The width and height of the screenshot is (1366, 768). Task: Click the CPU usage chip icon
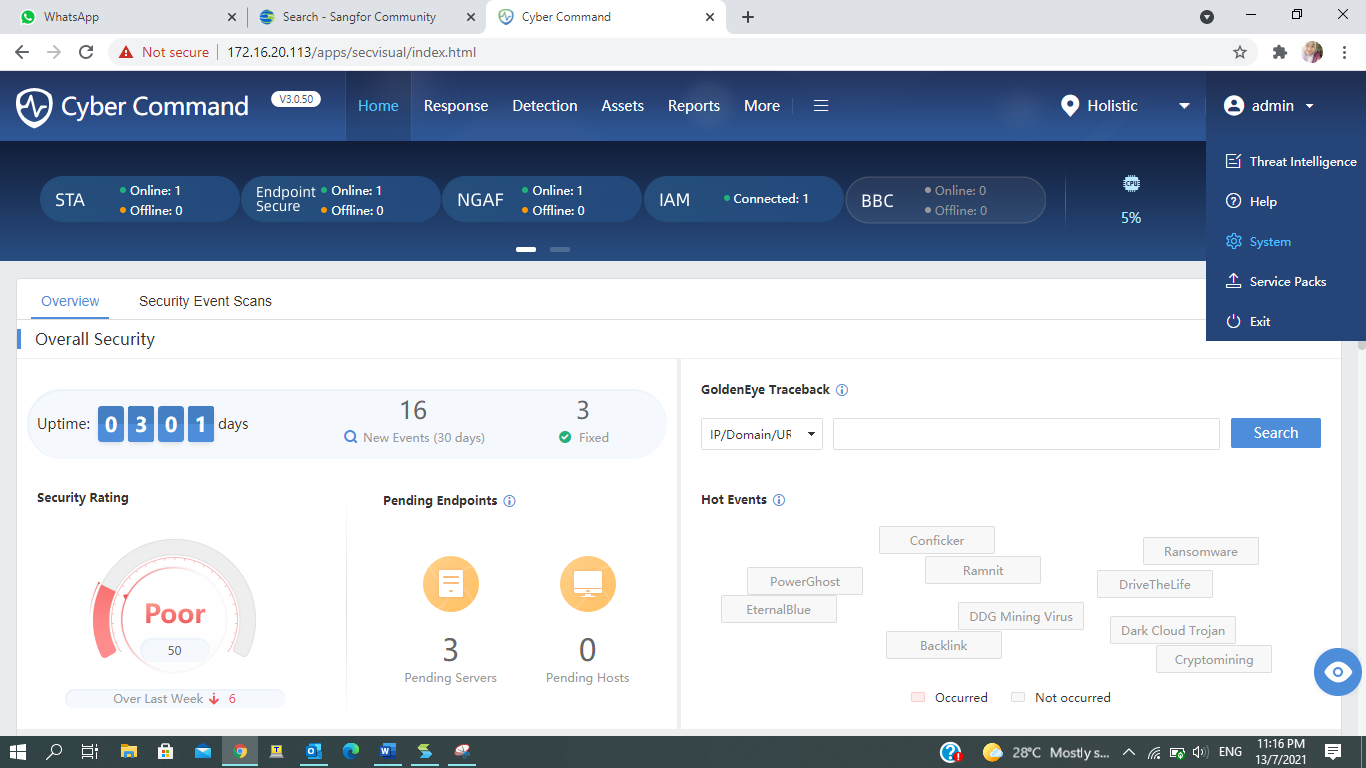1131,184
